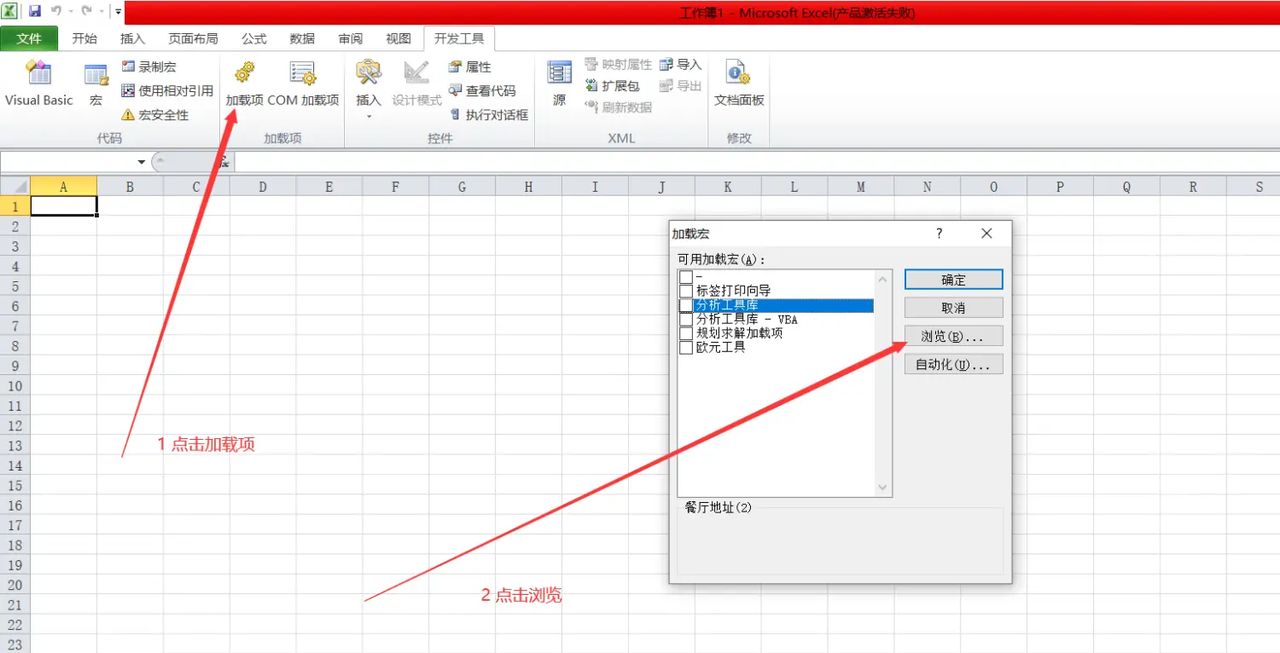Click 执行对话框 run dialog button
This screenshot has height=653, width=1280.
point(488,115)
